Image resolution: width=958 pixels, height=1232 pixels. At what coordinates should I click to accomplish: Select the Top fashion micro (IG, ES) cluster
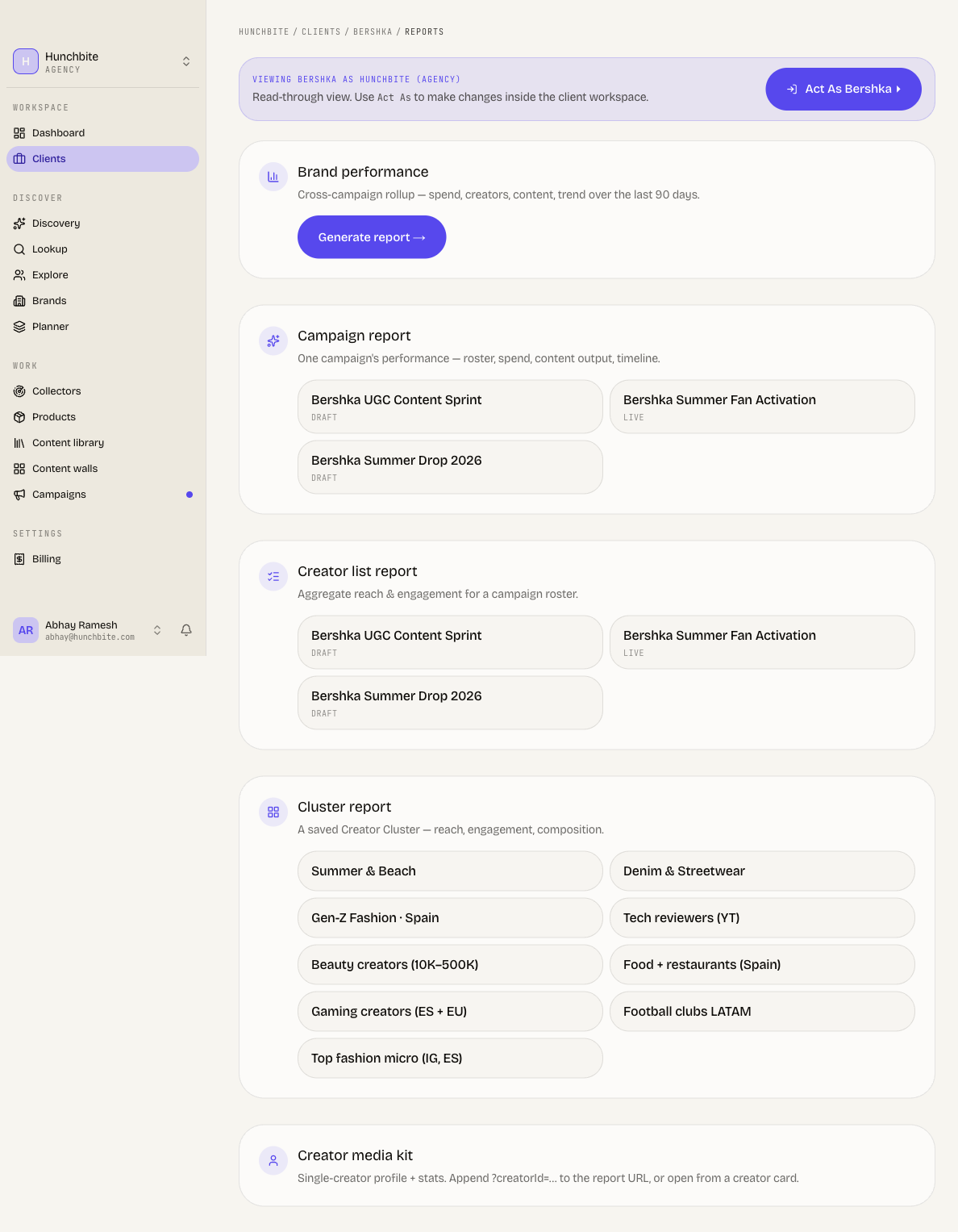(x=450, y=1059)
